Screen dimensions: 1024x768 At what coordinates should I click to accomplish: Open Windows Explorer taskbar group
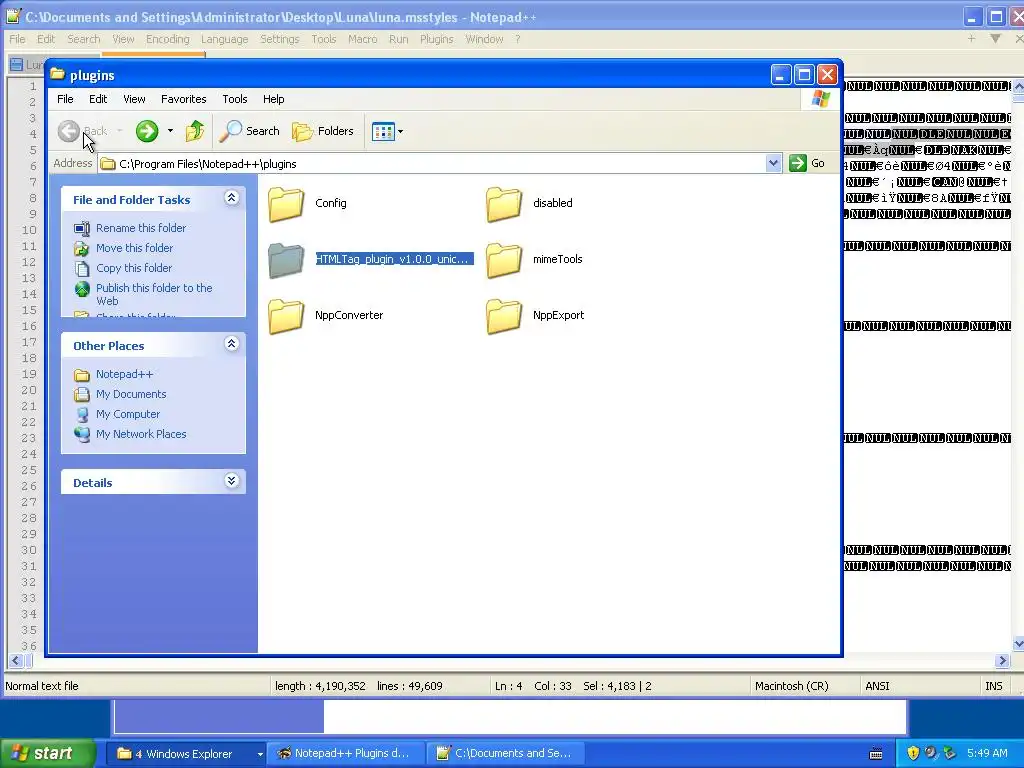186,754
